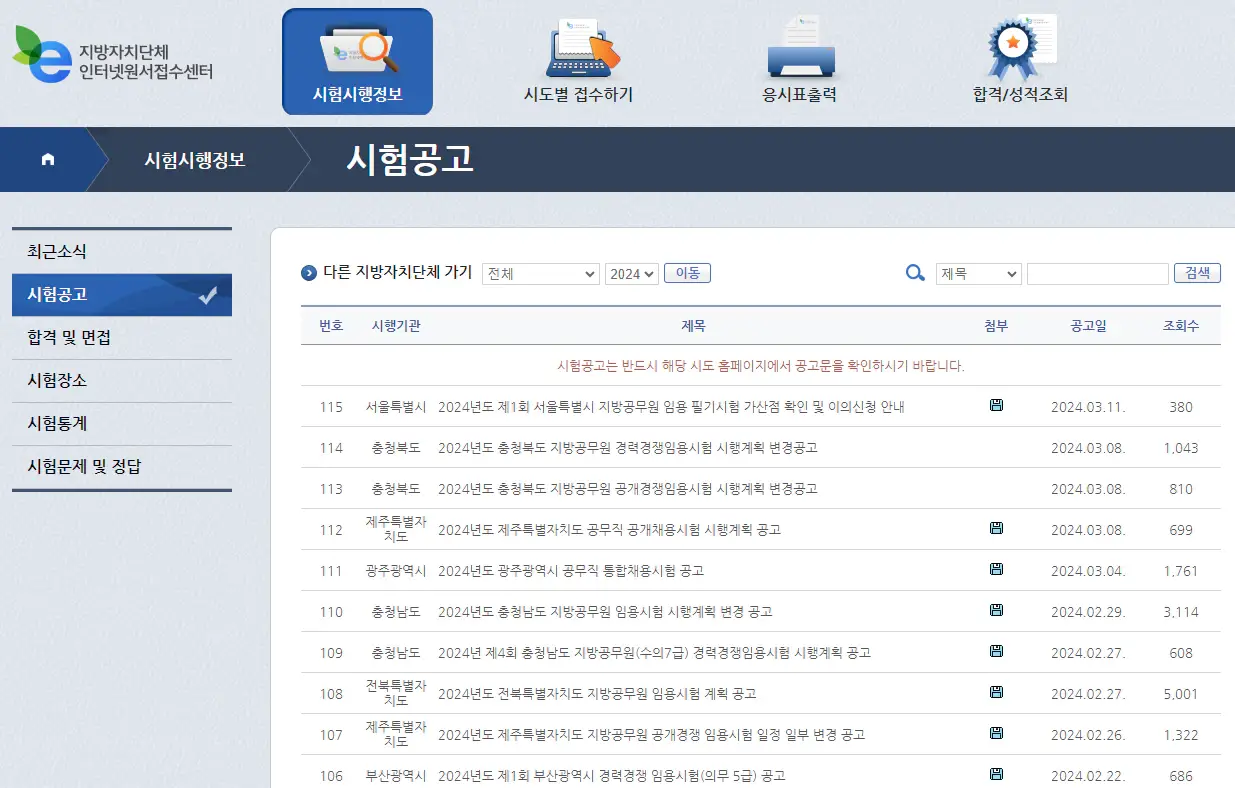Click the magnifying glass search icon
Screen dimensions: 1235x788
click(914, 272)
